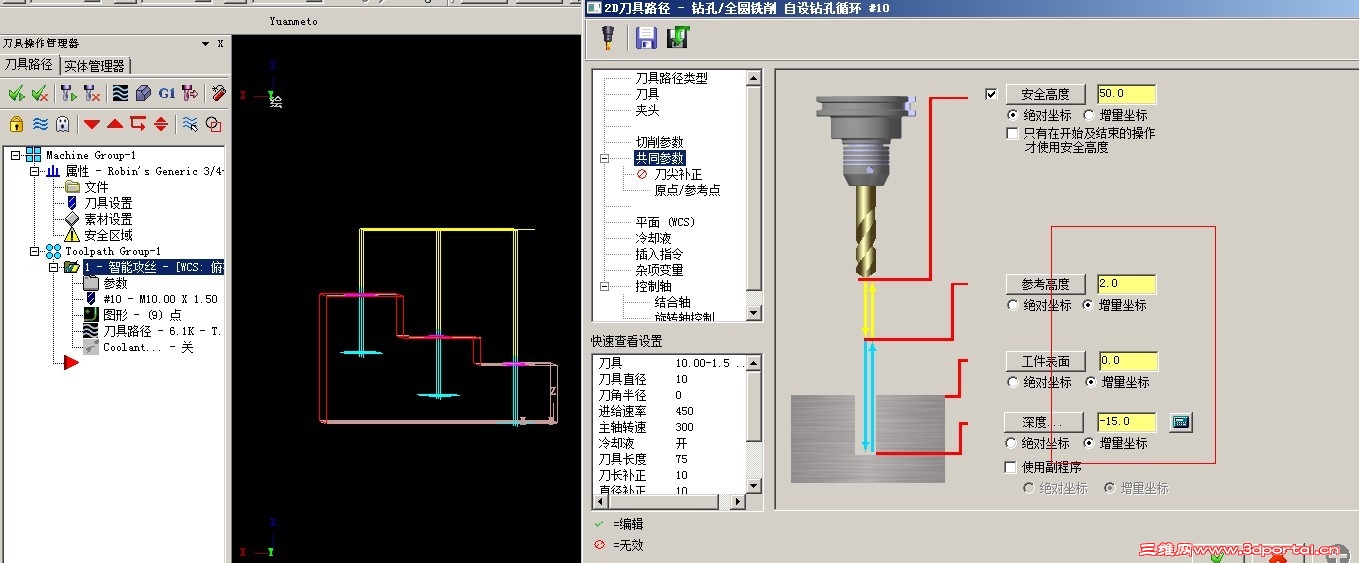Screen dimensions: 1359x563
Task: Select 增量坐标 for 参考高度
Action: point(1089,305)
